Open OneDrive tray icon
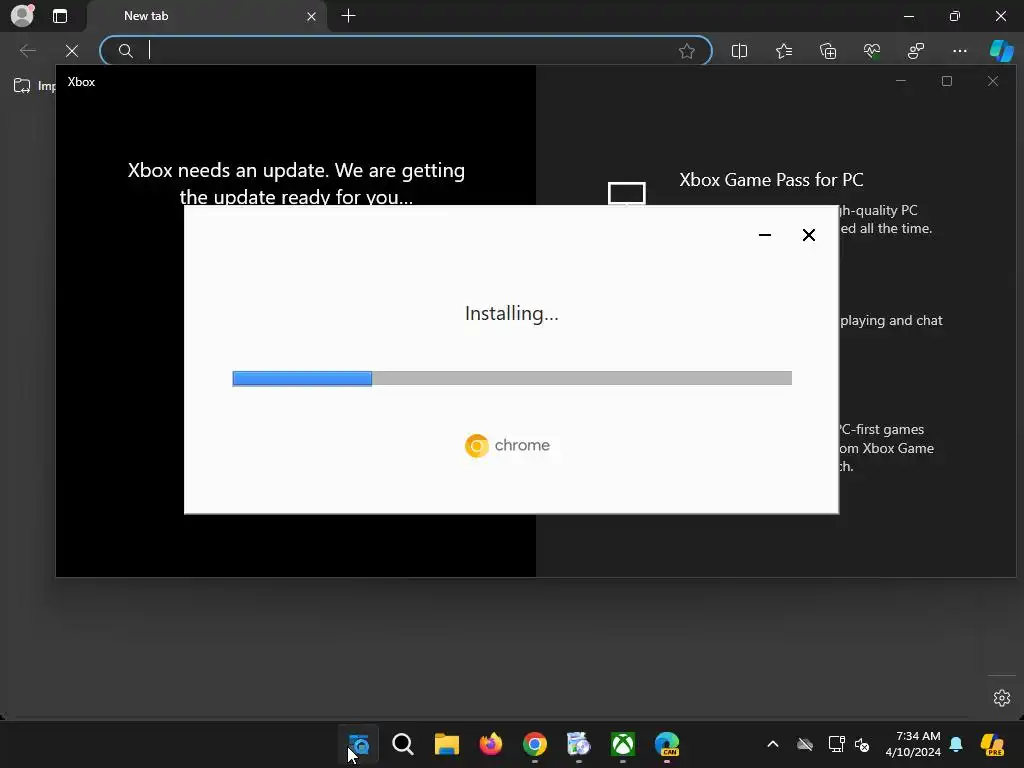The image size is (1024, 768). (805, 744)
